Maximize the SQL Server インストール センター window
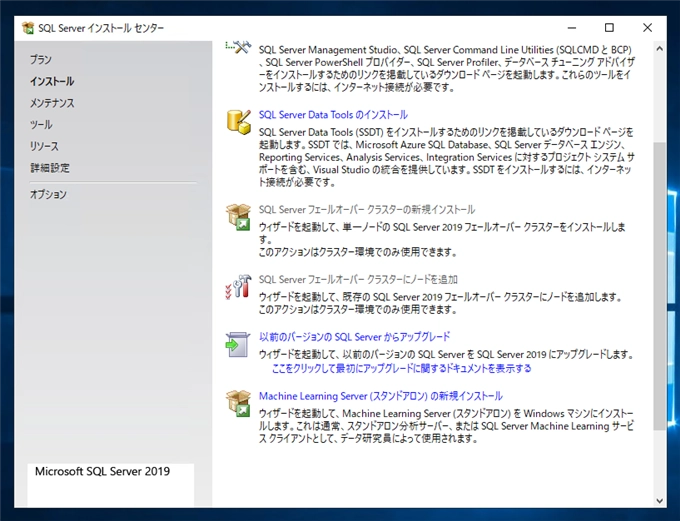Screen dimensions: 680x521 (x=609, y=28)
